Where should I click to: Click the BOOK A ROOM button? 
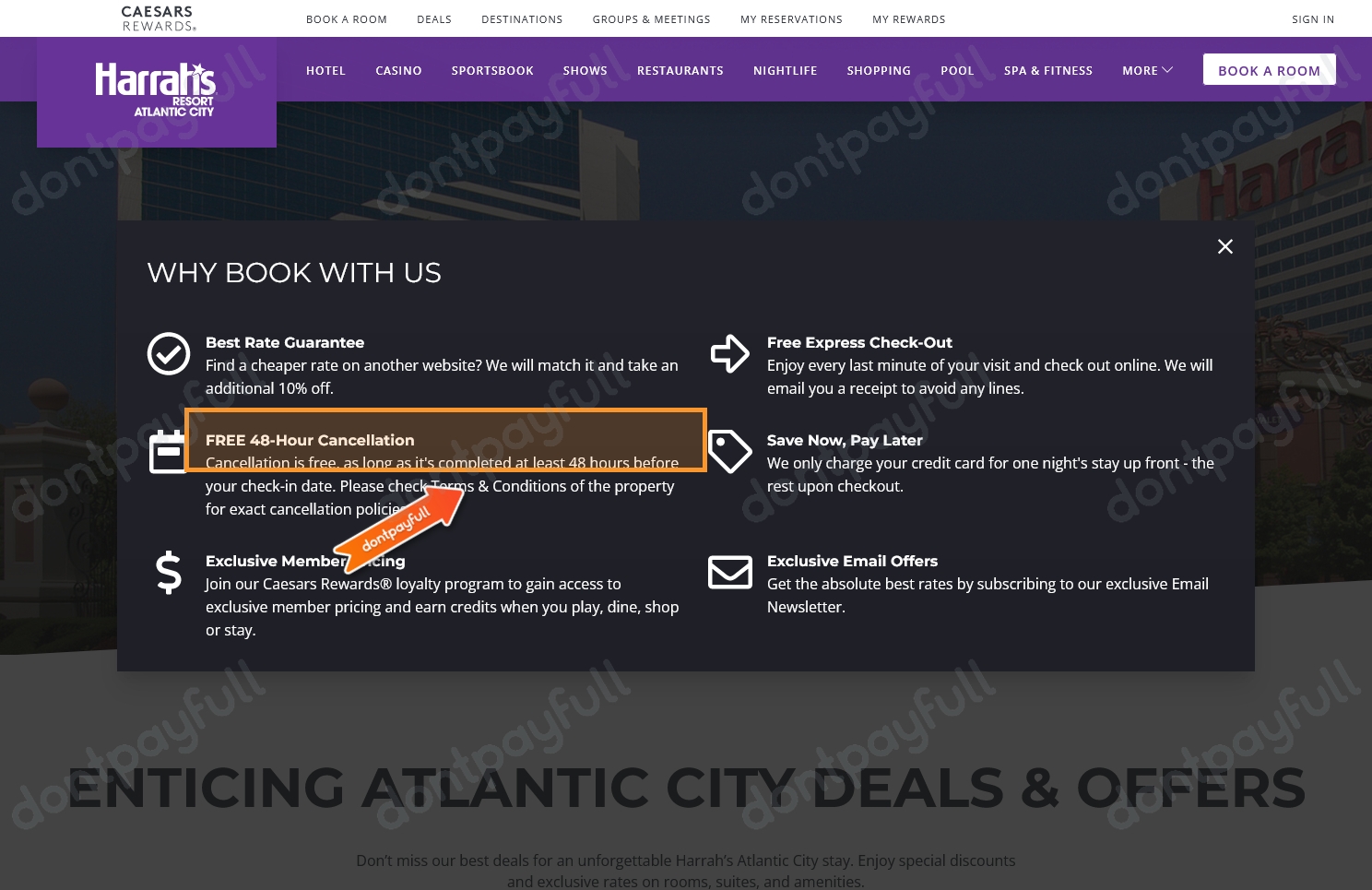(x=1270, y=69)
